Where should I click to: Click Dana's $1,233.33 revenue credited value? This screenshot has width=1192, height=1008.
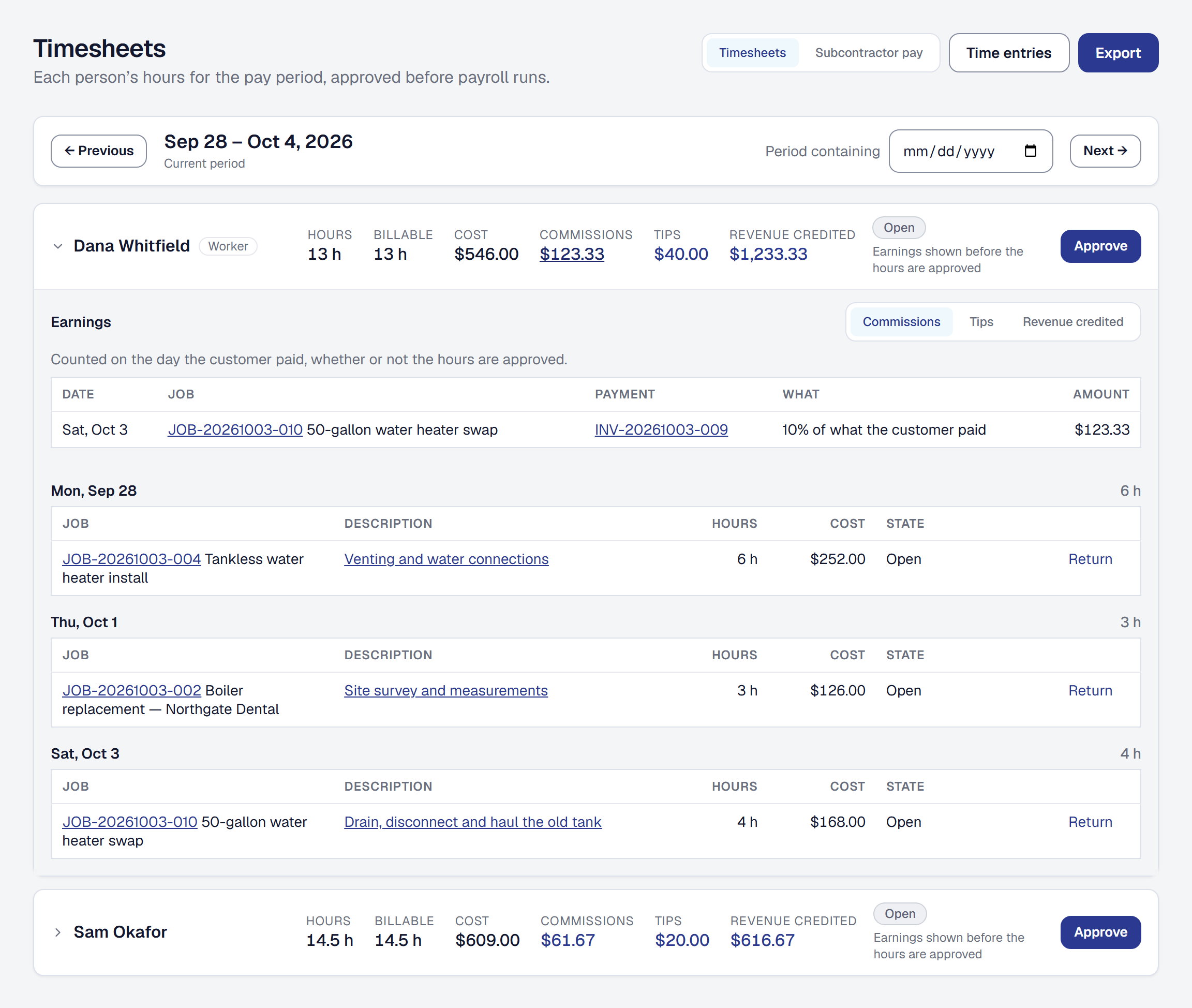[x=768, y=254]
